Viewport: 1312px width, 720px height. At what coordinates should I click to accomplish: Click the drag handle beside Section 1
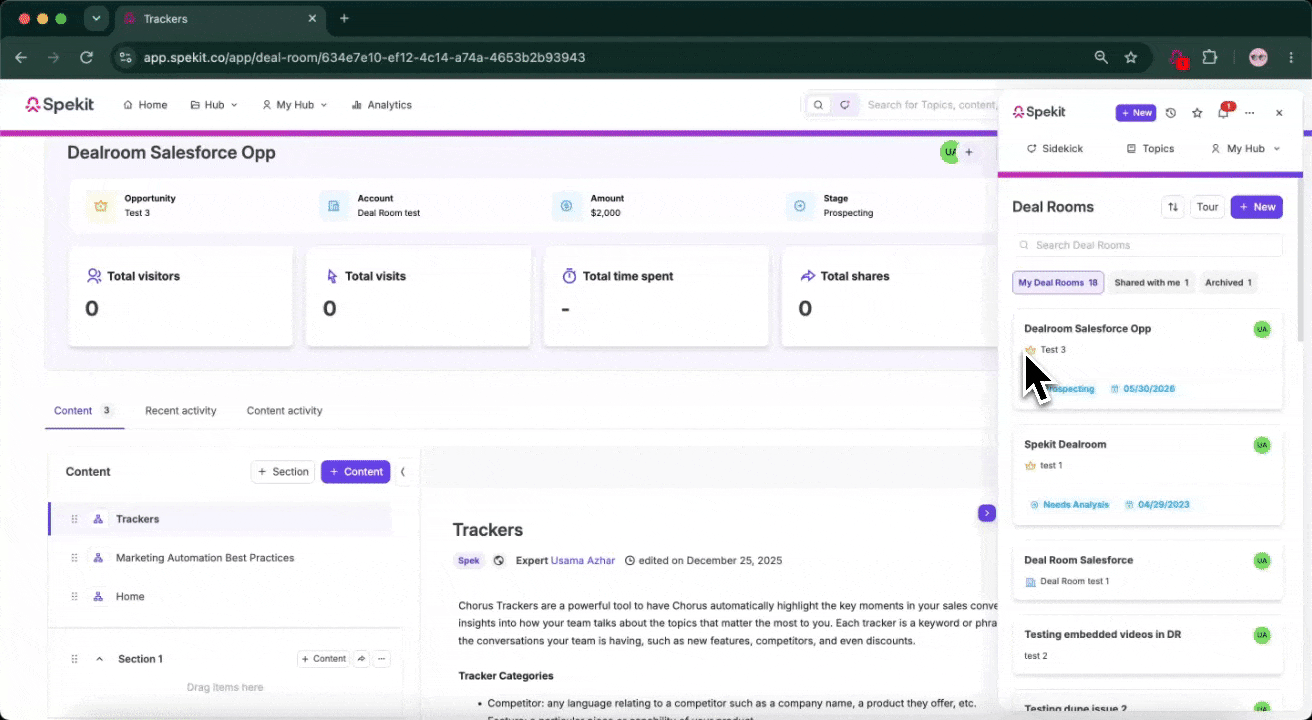point(74,659)
